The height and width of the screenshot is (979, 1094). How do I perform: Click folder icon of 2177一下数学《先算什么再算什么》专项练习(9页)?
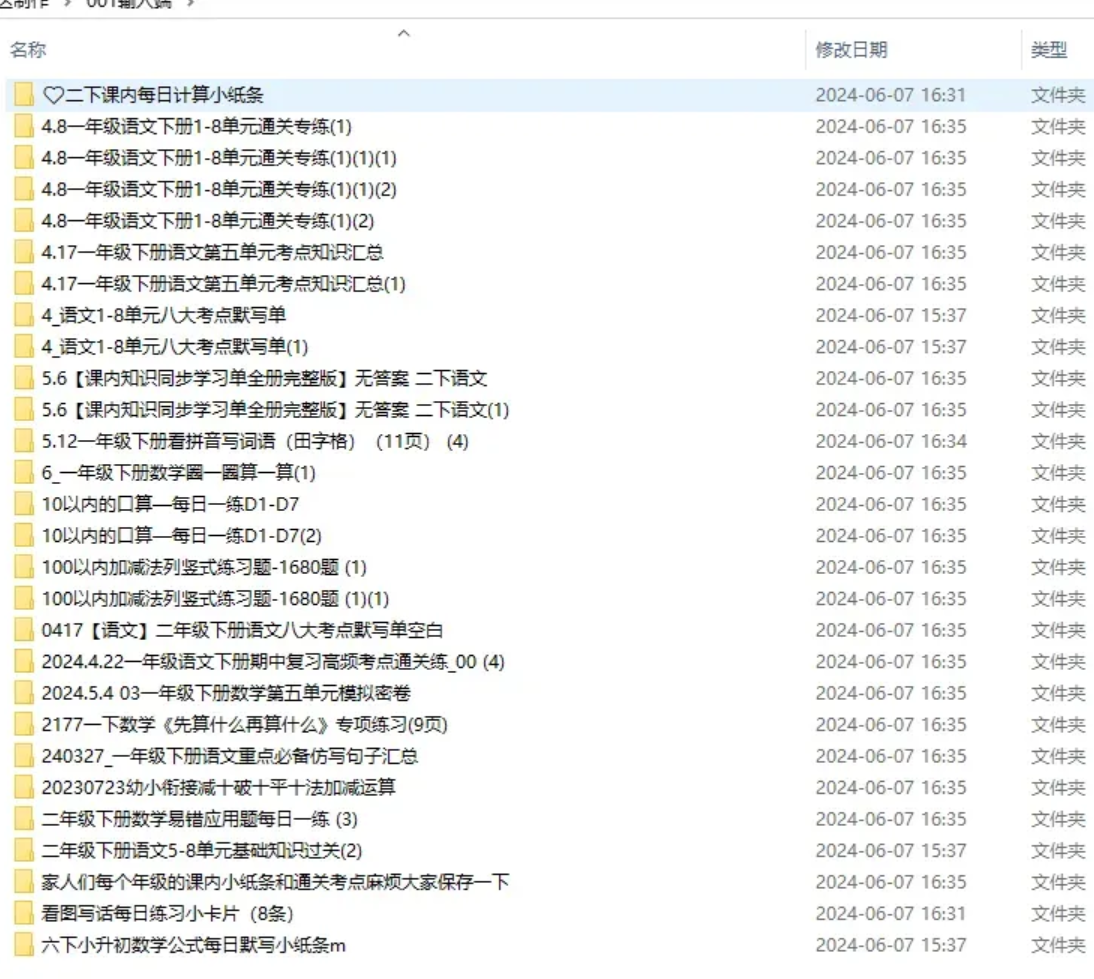(x=24, y=724)
